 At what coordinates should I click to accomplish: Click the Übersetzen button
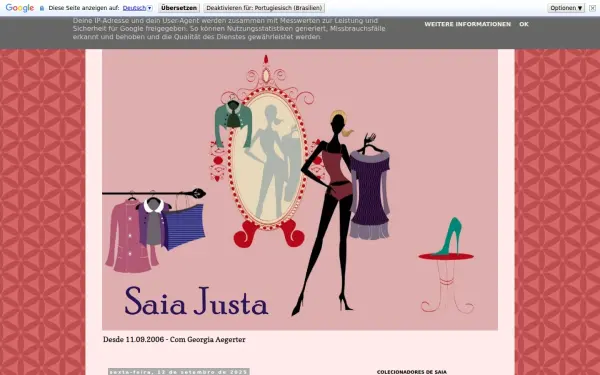point(179,8)
